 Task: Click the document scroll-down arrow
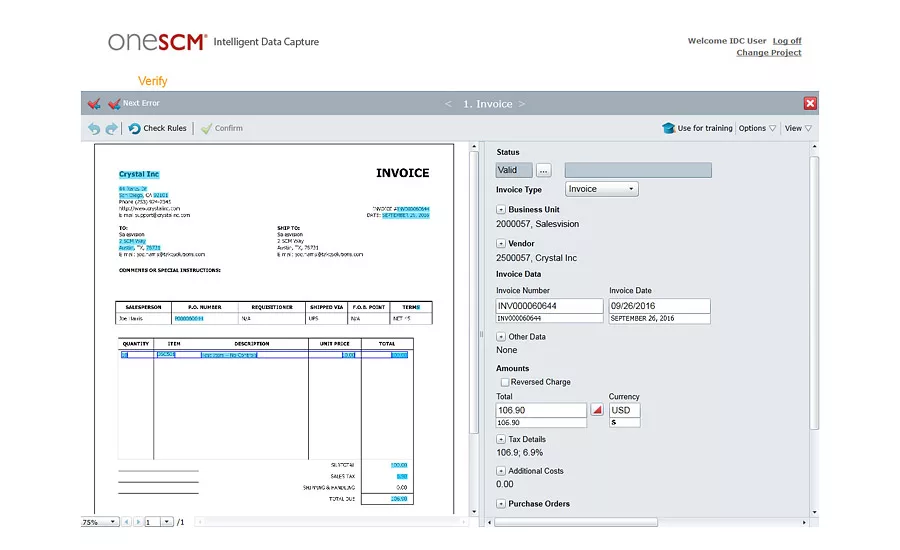pyautogui.click(x=474, y=512)
